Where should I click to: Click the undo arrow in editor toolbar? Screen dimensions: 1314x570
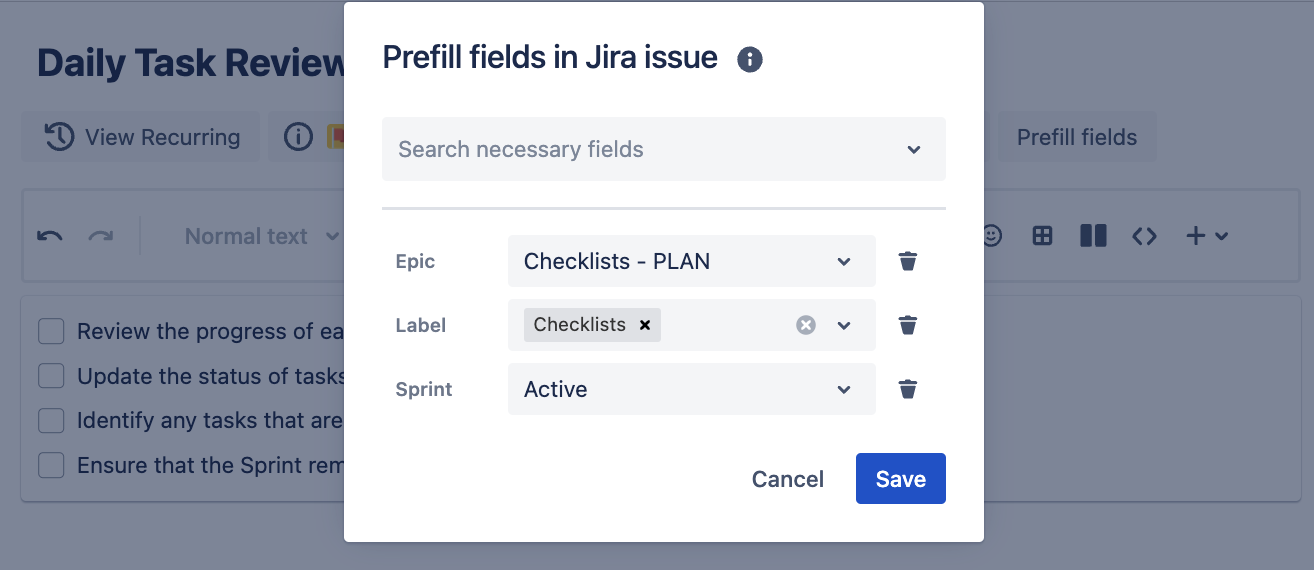(x=50, y=236)
